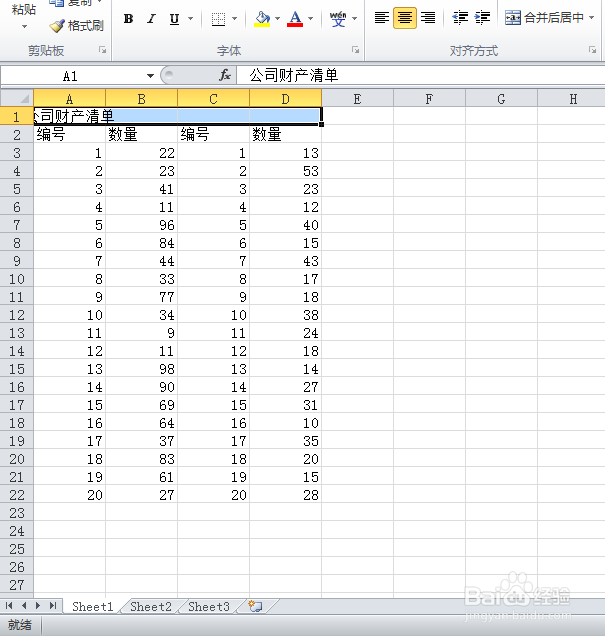Select cell B13 with value 9
Image resolution: width=605 pixels, height=636 pixels.
coord(142,333)
